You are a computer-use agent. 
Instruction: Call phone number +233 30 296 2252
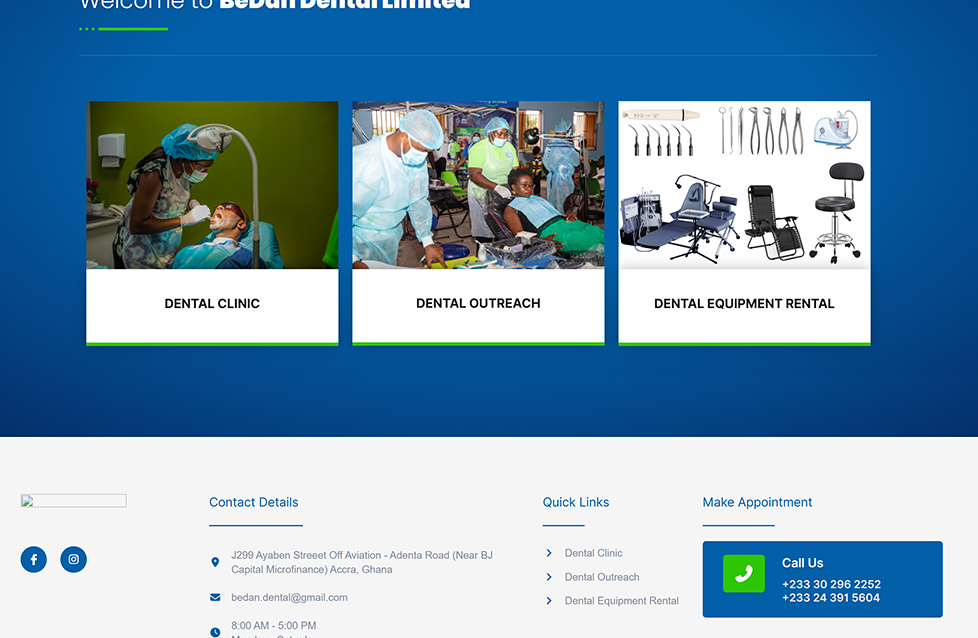click(831, 584)
